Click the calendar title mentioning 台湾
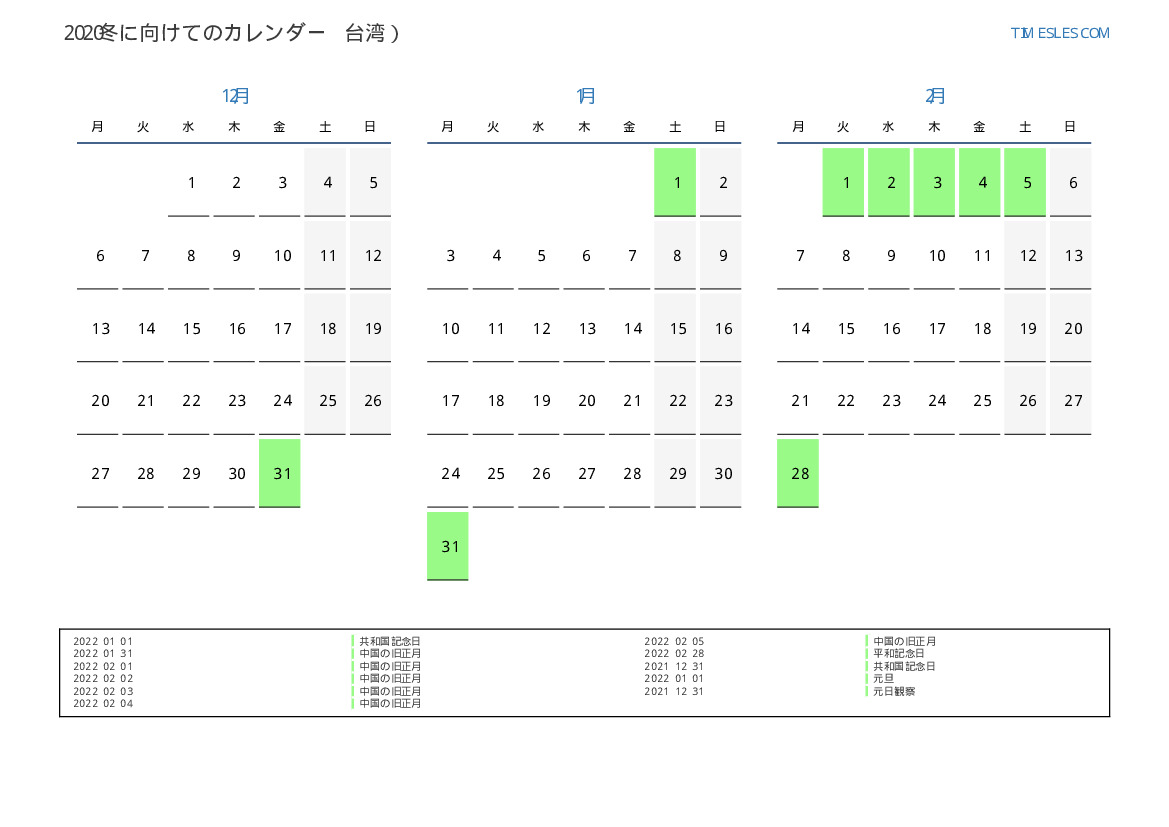1169x827 pixels. [232, 33]
